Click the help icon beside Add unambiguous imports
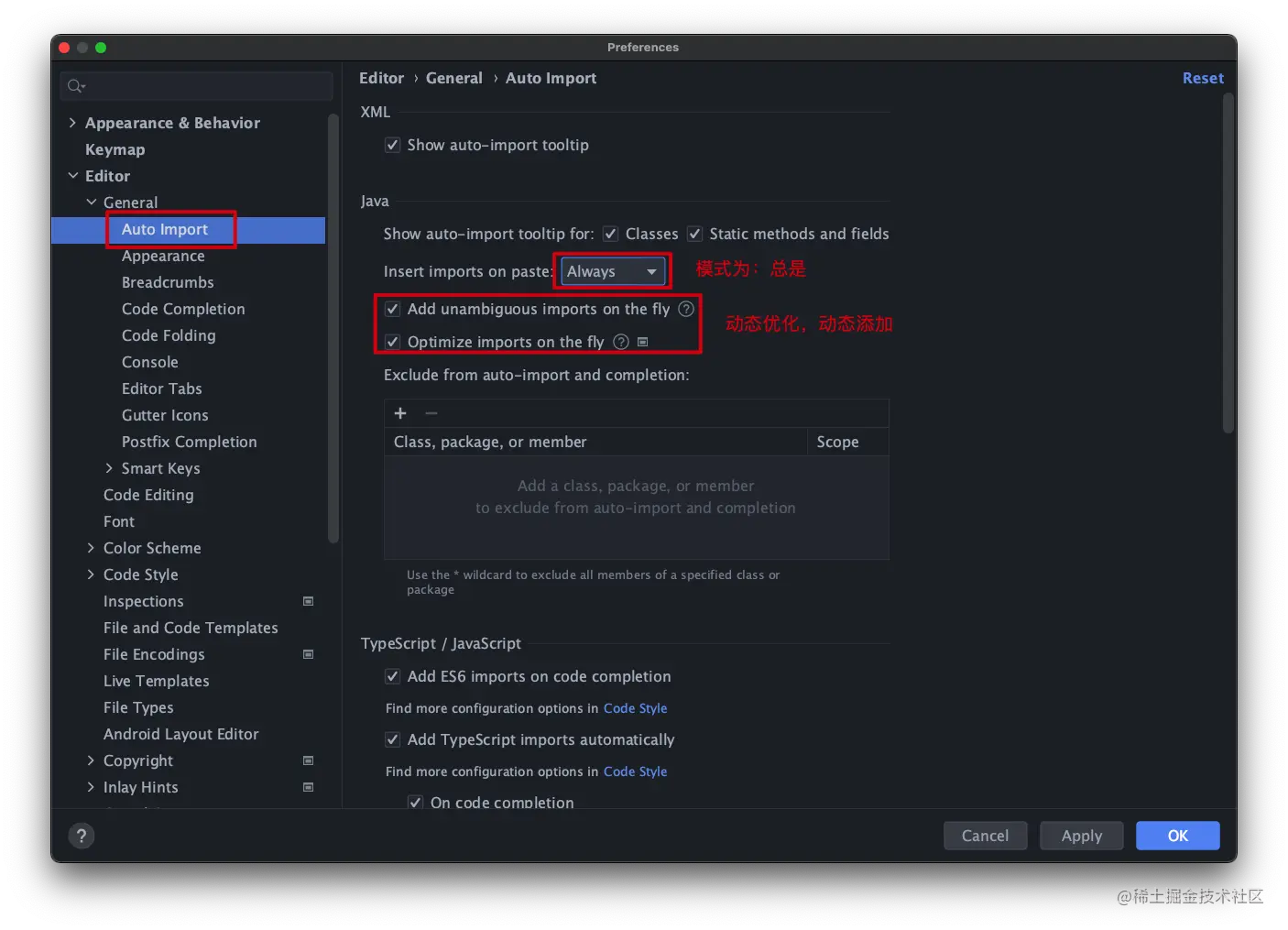The height and width of the screenshot is (930, 1288). [686, 309]
